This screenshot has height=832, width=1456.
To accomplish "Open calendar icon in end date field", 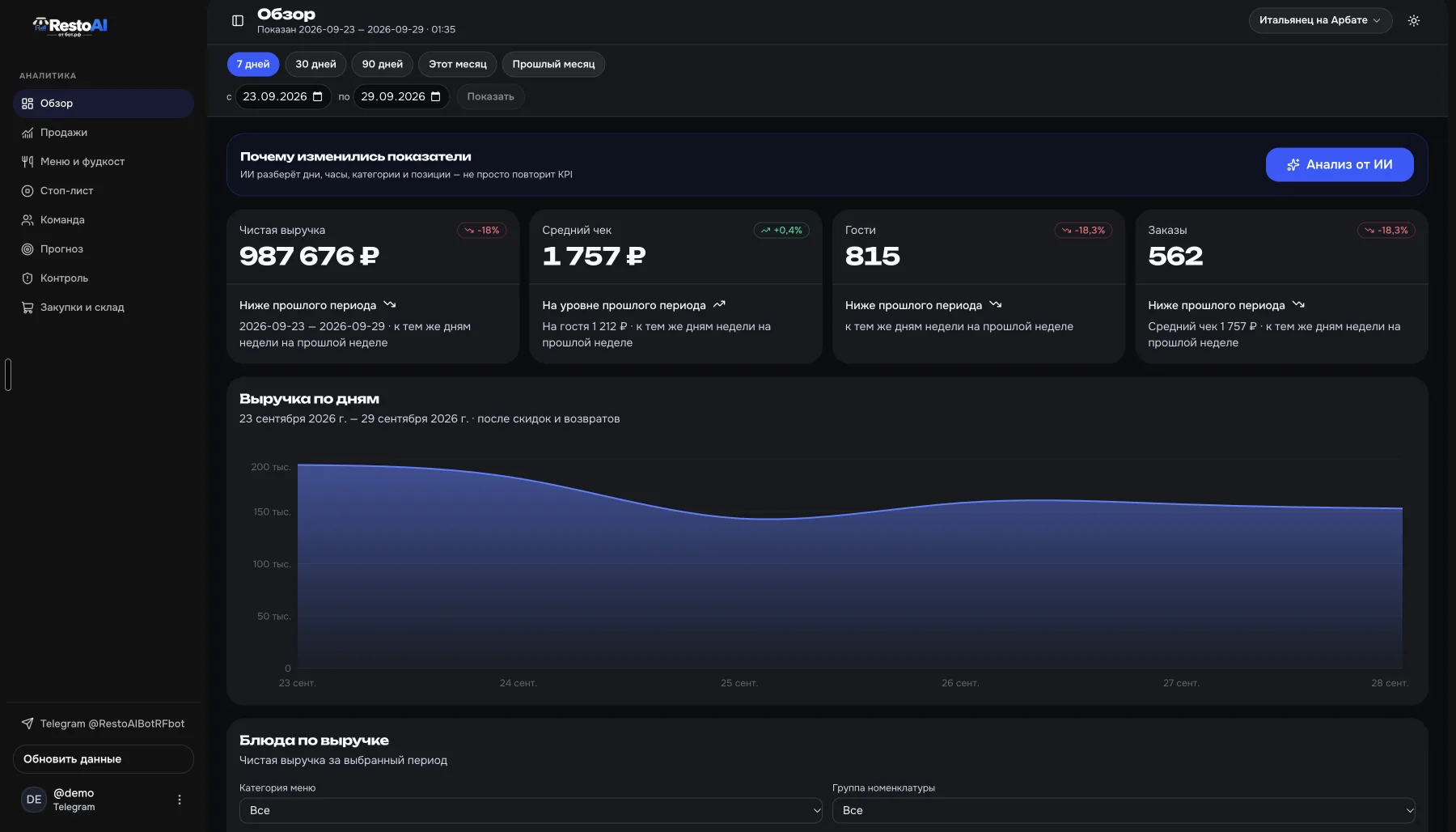I will click(436, 96).
